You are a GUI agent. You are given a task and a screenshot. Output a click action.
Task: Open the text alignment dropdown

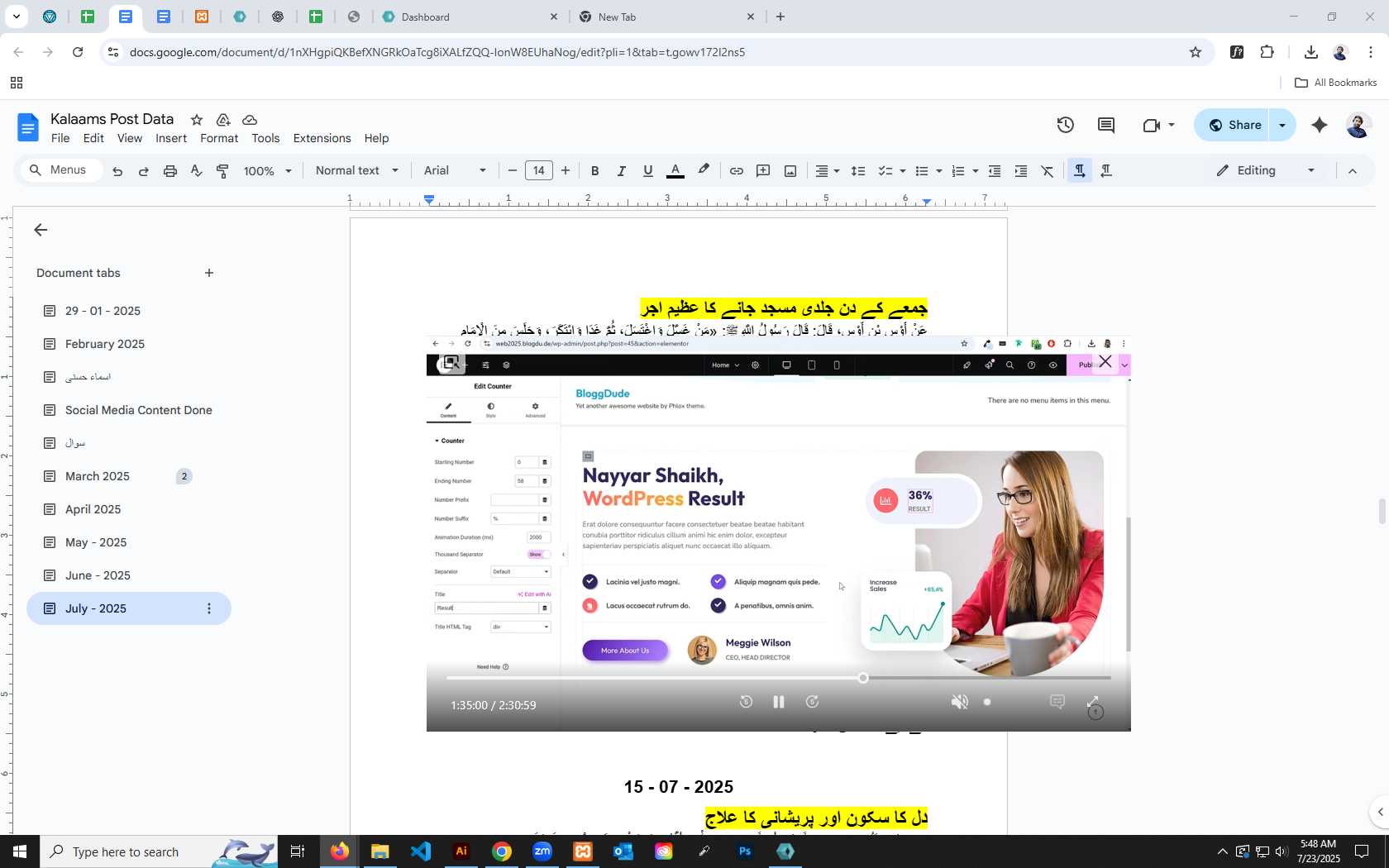pos(828,171)
